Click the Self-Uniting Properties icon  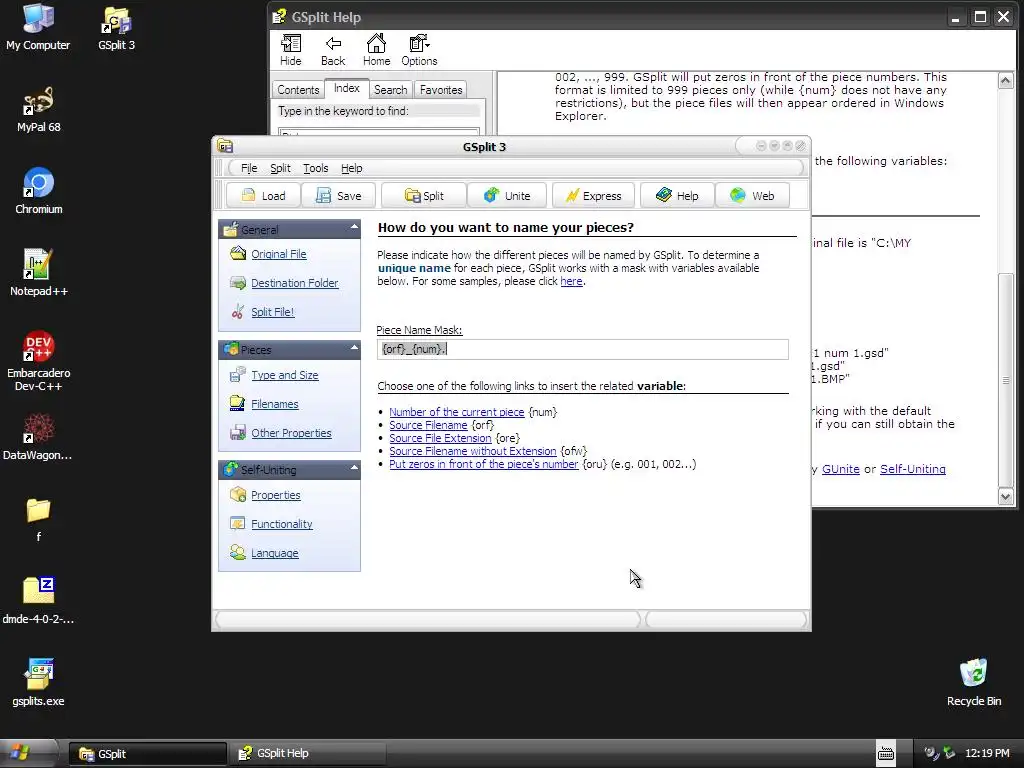coord(238,494)
